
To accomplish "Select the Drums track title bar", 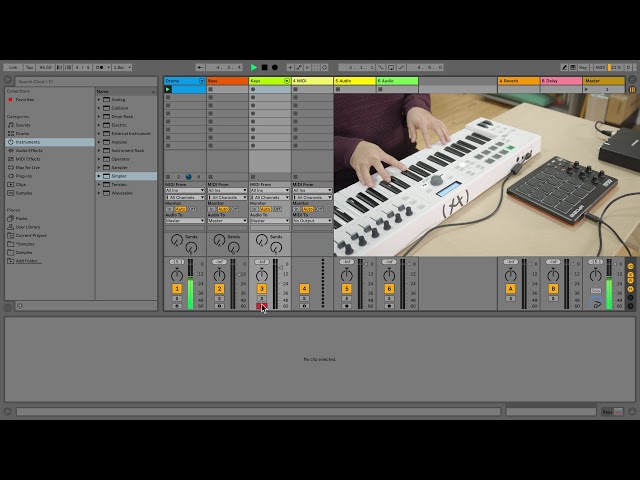I will click(185, 81).
